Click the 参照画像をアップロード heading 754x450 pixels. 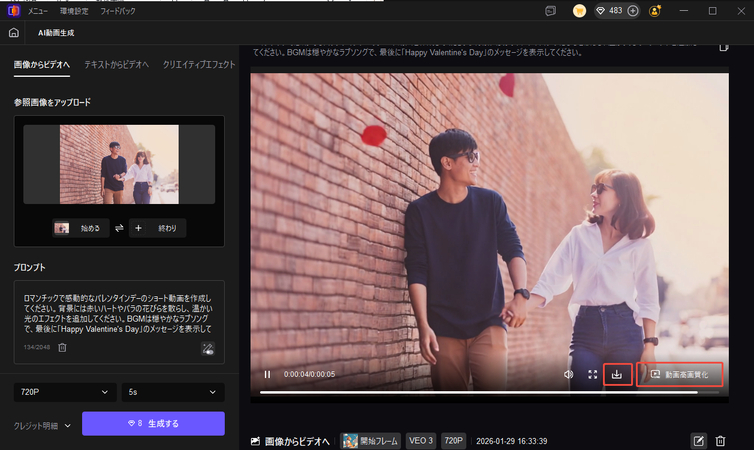coord(52,102)
